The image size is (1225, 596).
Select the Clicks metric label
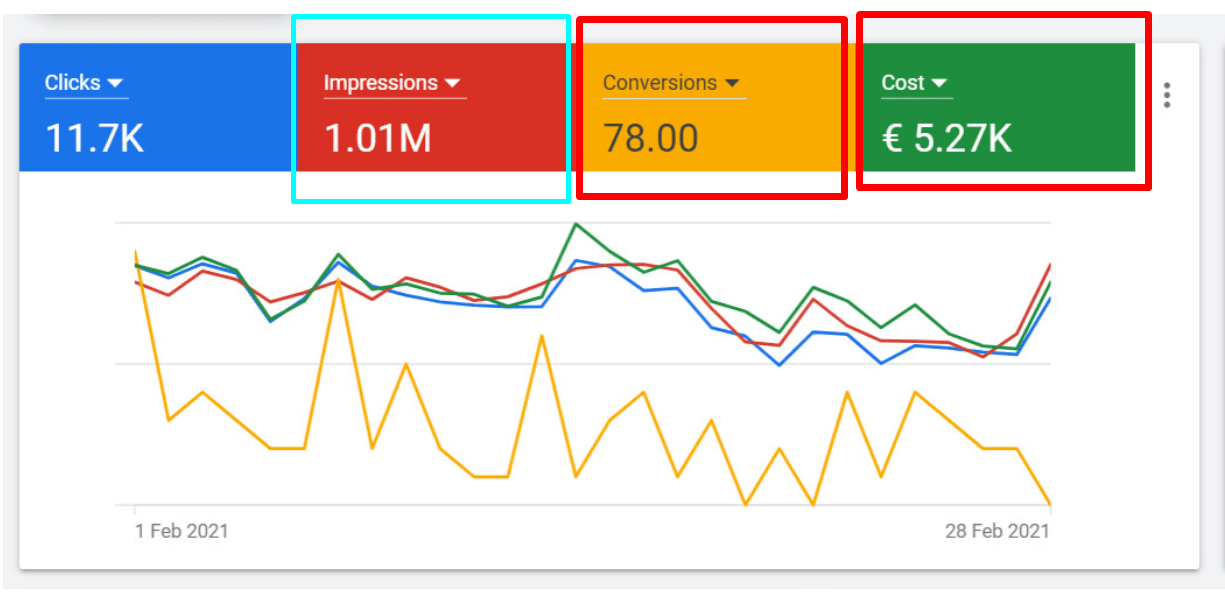point(72,83)
